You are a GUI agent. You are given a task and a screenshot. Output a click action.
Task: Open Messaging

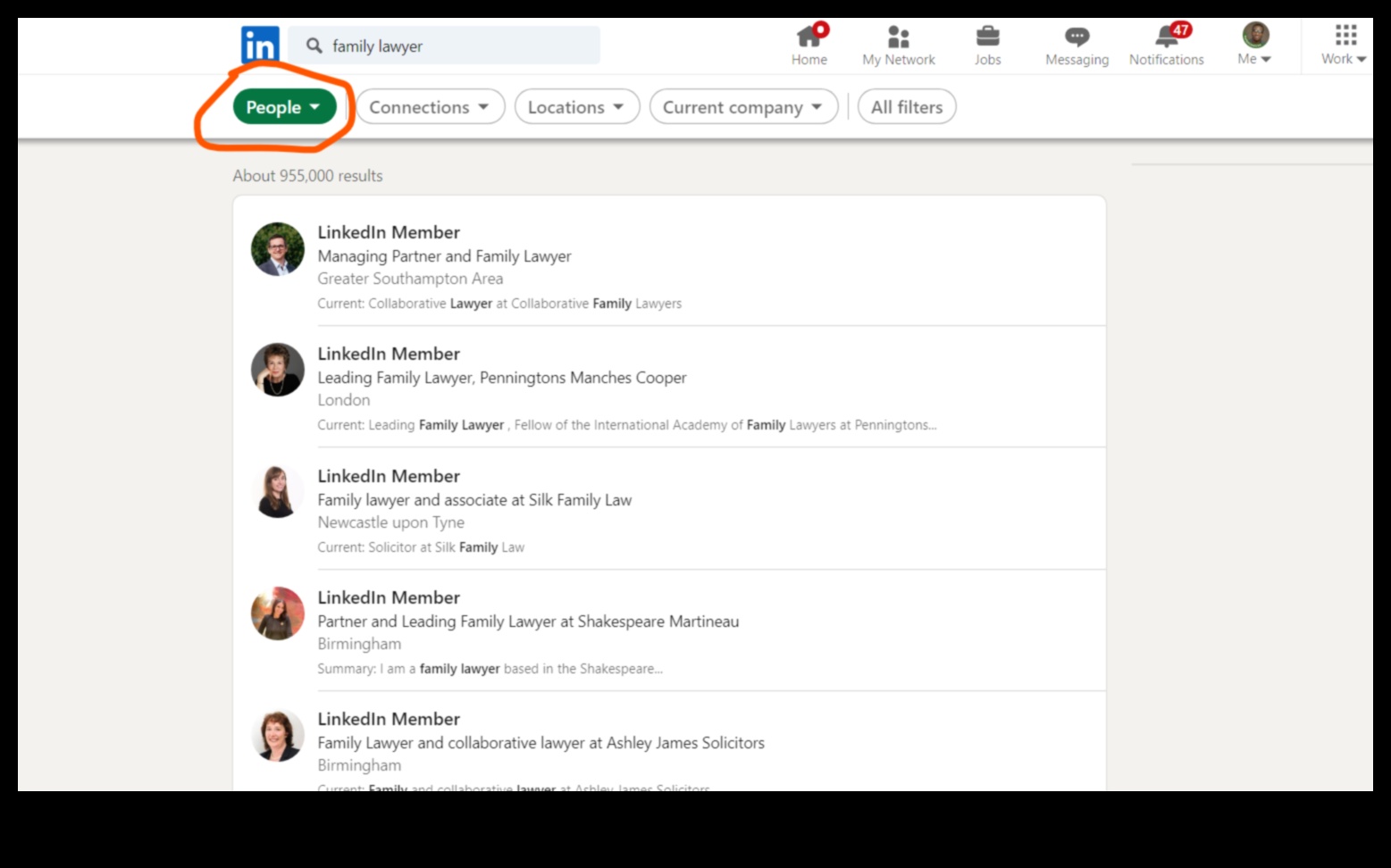coord(1076,39)
